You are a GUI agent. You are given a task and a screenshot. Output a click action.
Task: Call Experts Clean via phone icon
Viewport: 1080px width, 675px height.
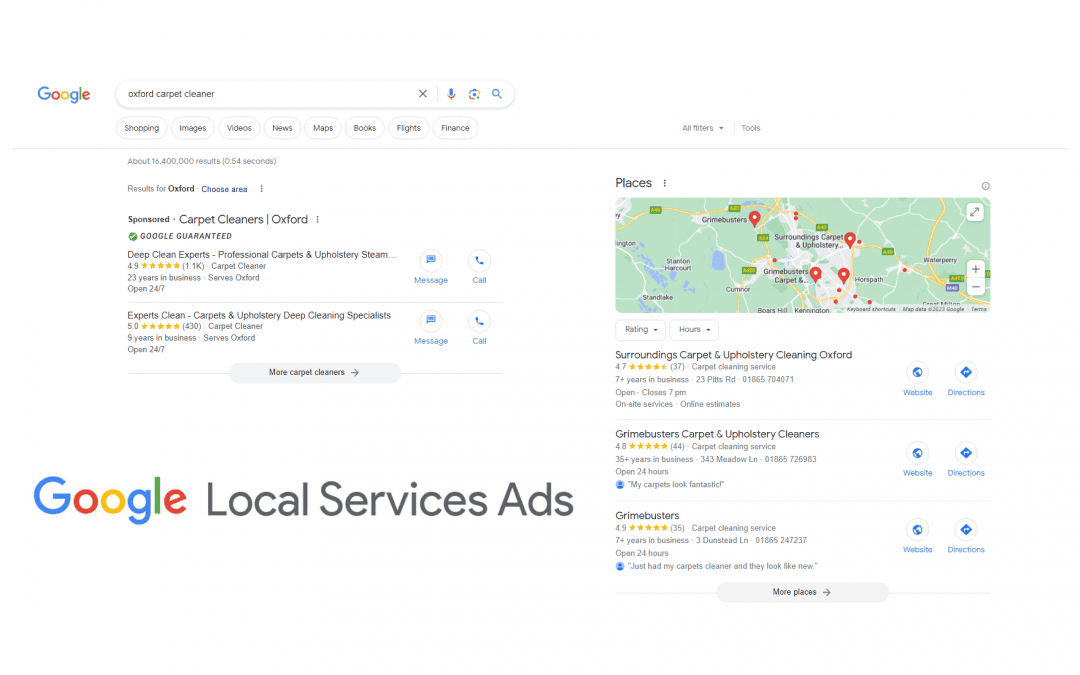click(479, 320)
